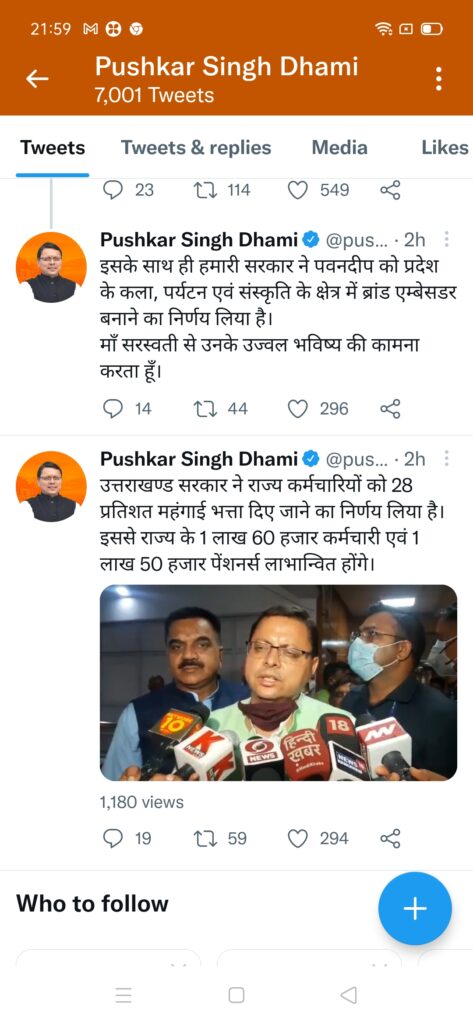Tap Android home navigation square button
This screenshot has height=1024, width=473.
click(x=236, y=995)
